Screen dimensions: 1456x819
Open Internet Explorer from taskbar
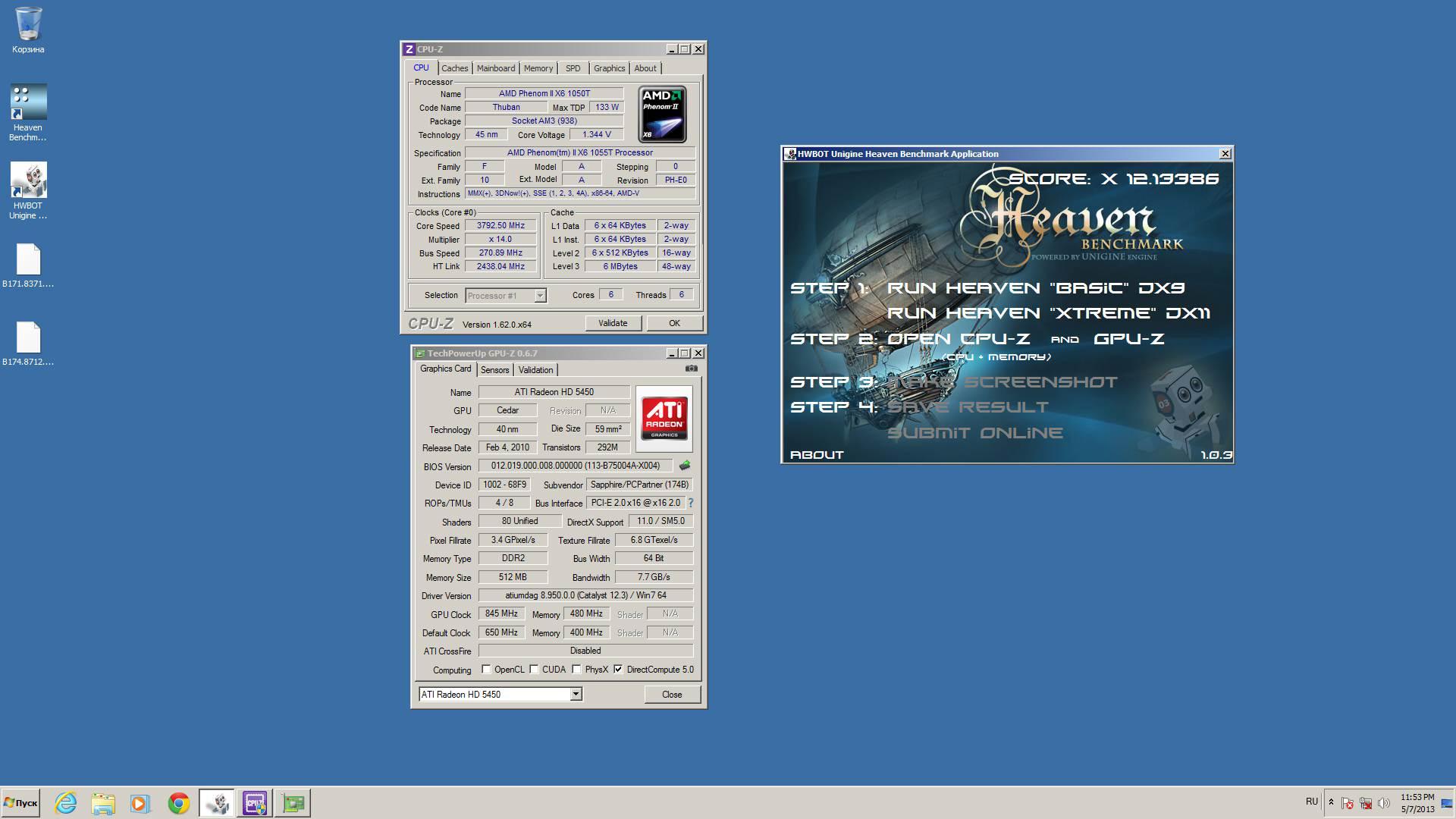tap(66, 803)
